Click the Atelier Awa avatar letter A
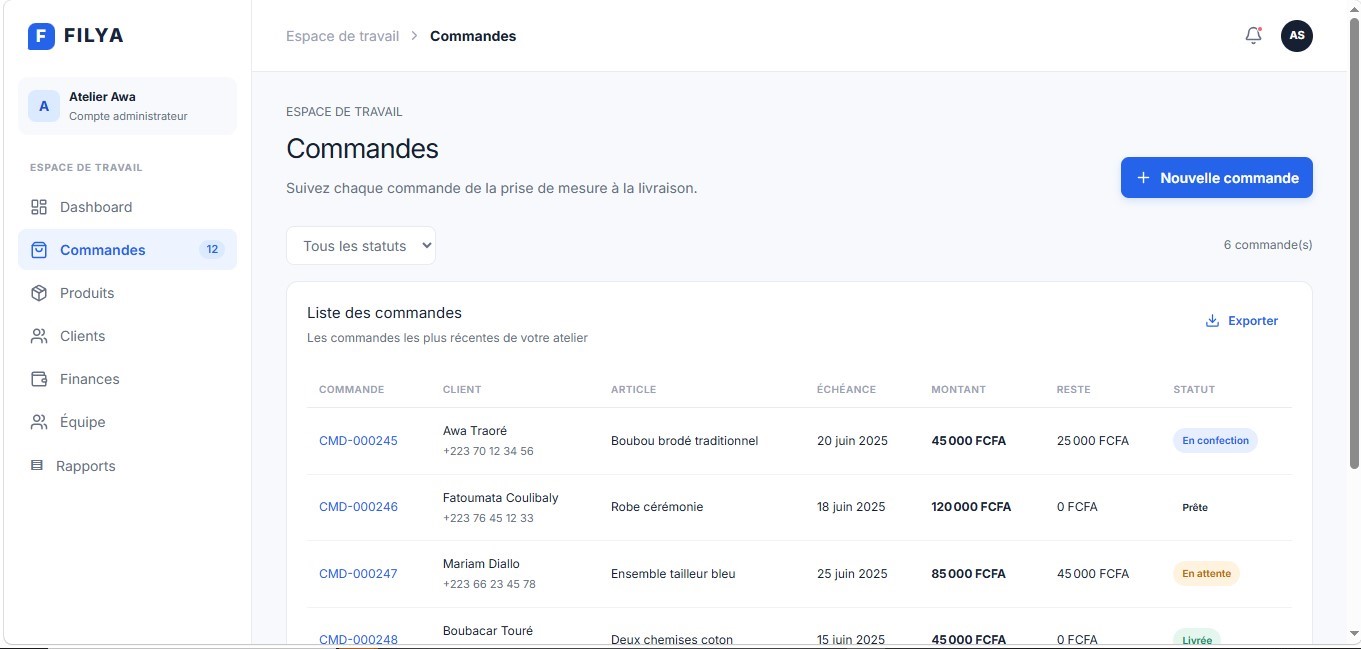Screen dimensions: 1361x649 pyautogui.click(x=44, y=106)
